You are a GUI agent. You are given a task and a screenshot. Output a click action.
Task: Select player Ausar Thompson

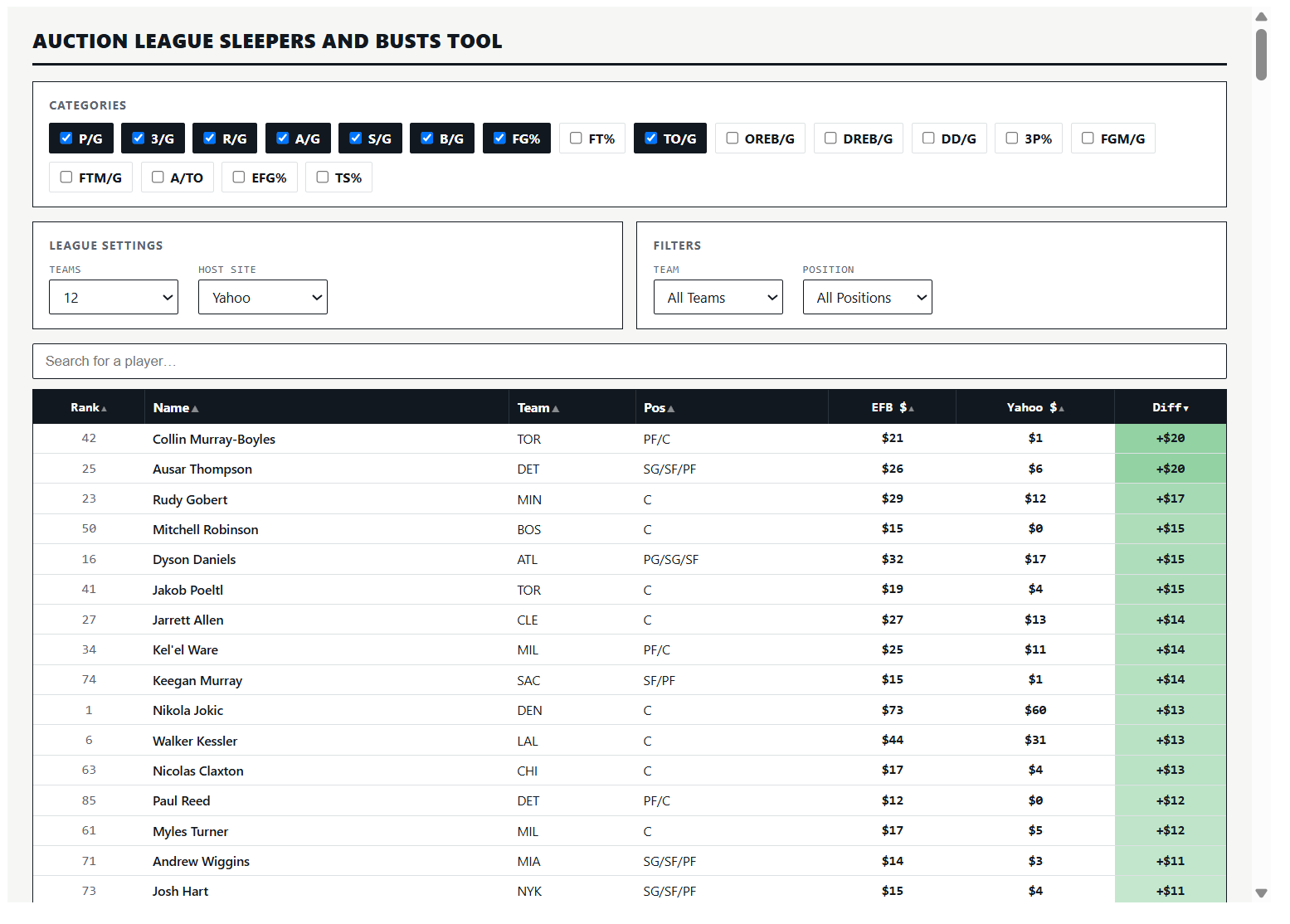(x=202, y=469)
